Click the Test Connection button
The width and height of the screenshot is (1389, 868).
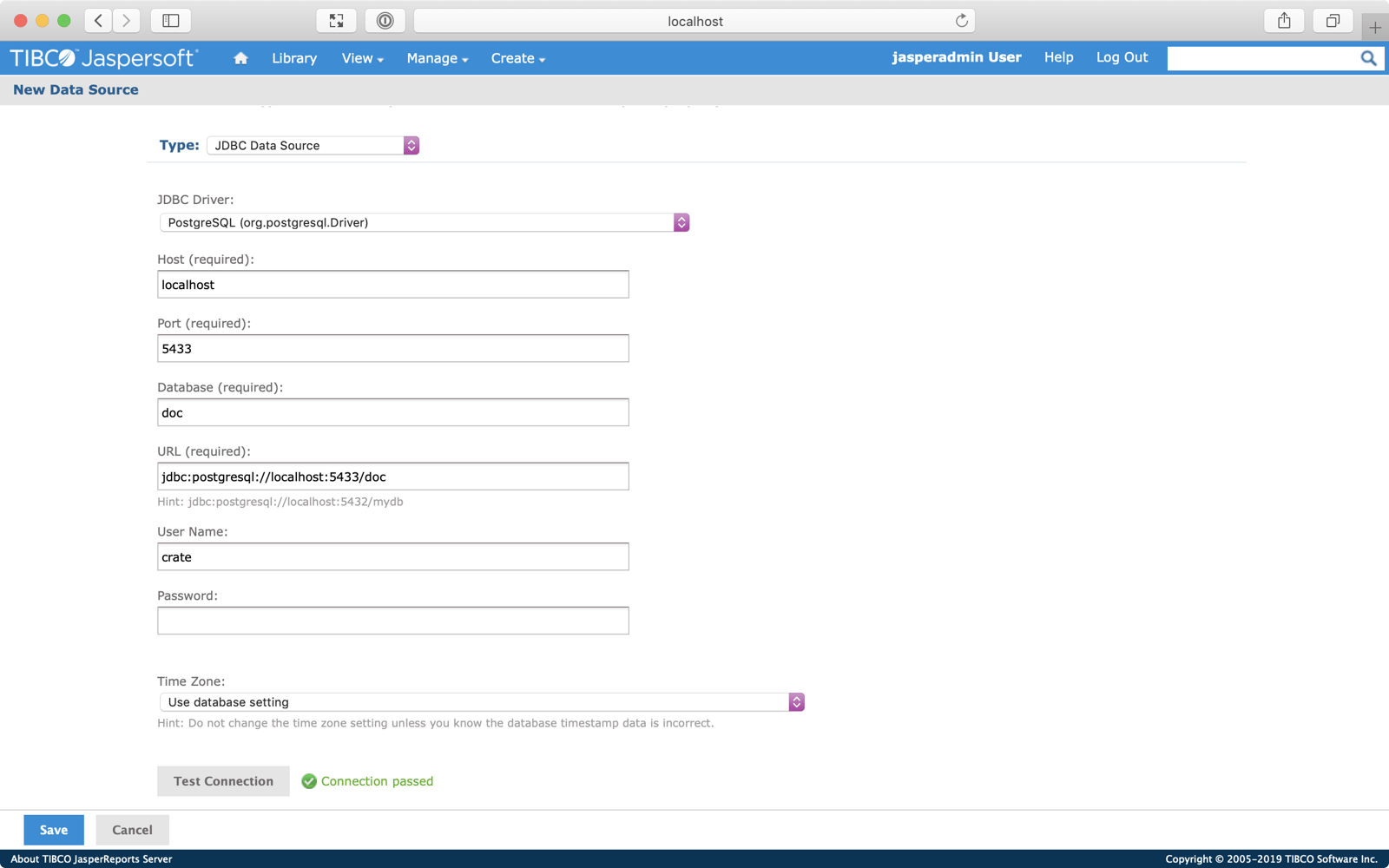[x=223, y=781]
